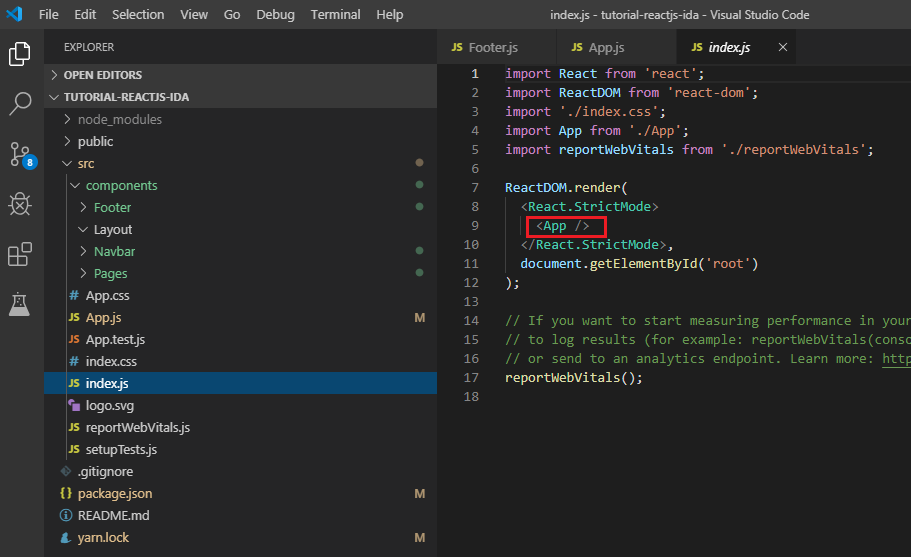
Task: Click the info icon of README.md
Action: (x=66, y=515)
